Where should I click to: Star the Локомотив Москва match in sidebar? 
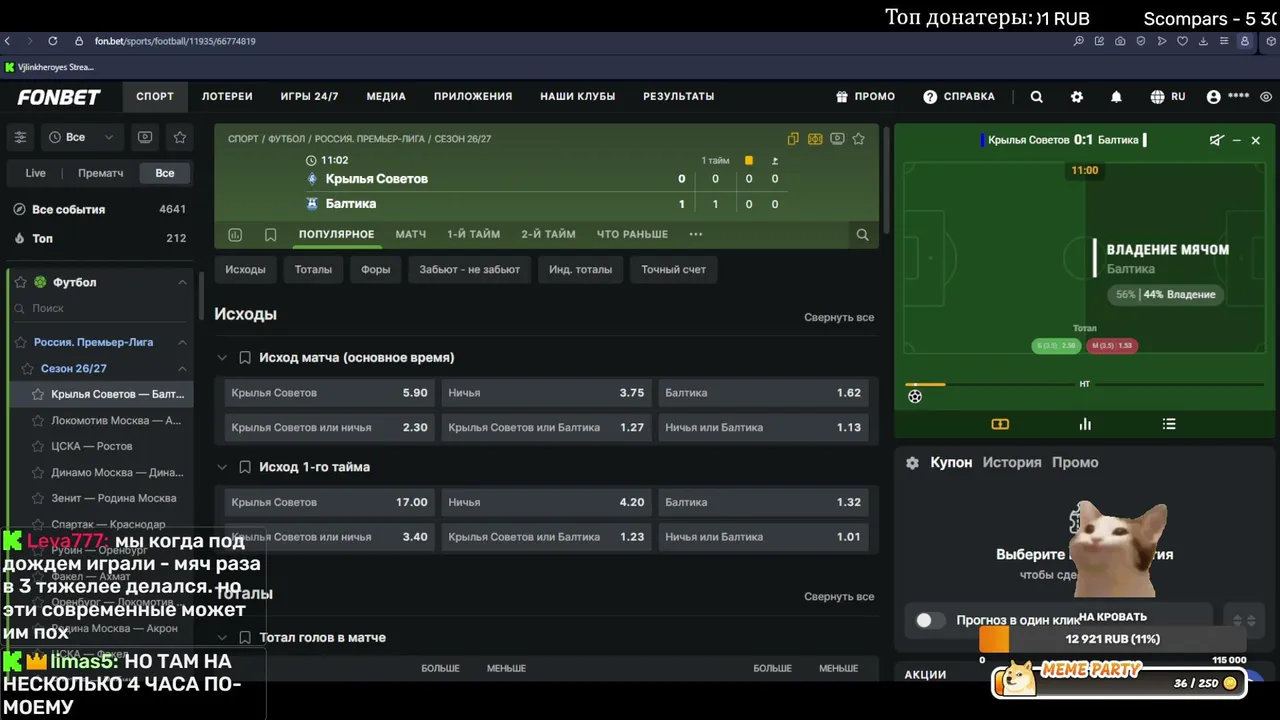pyautogui.click(x=38, y=420)
